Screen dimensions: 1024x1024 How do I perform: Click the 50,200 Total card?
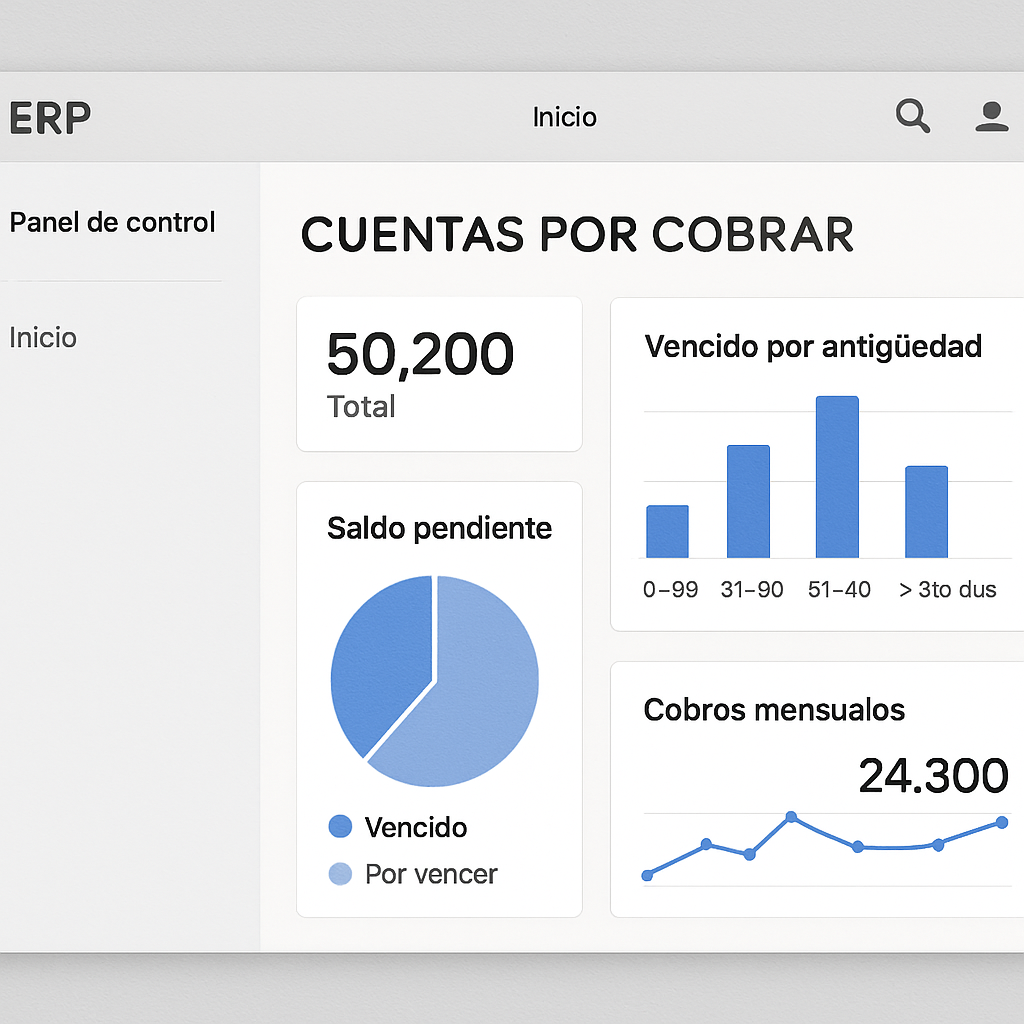pos(439,374)
